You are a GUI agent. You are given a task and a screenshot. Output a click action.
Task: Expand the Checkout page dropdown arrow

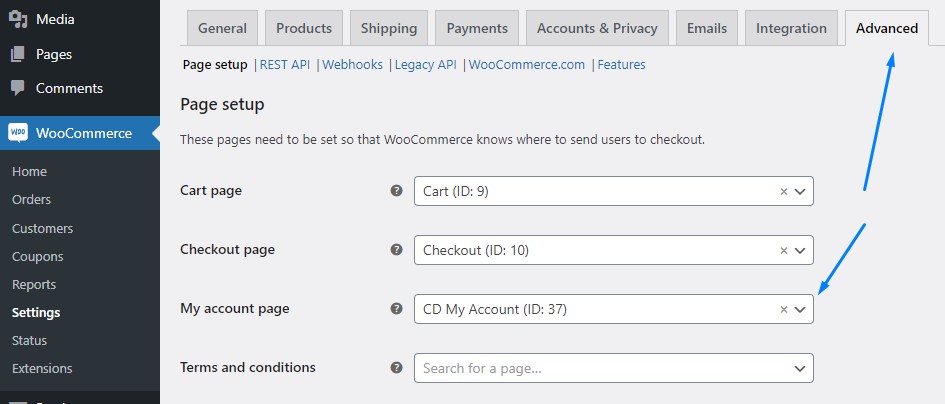click(x=800, y=250)
